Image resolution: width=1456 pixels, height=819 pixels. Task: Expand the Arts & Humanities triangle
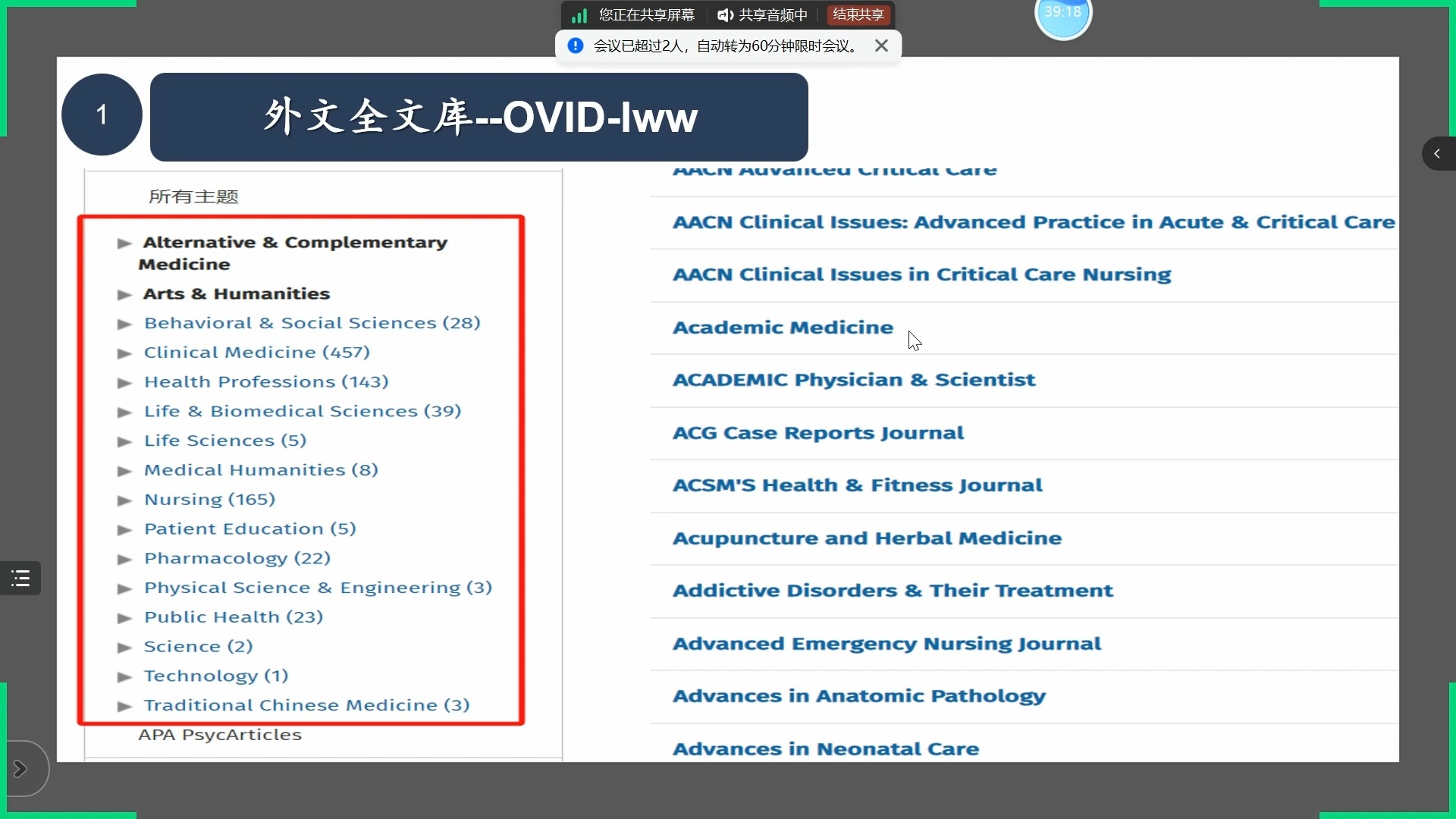pyautogui.click(x=124, y=295)
